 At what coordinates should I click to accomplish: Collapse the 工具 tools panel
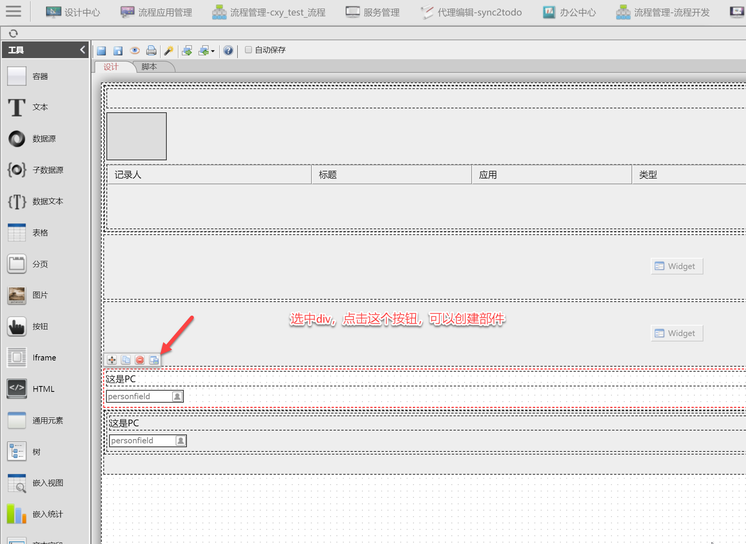click(82, 49)
